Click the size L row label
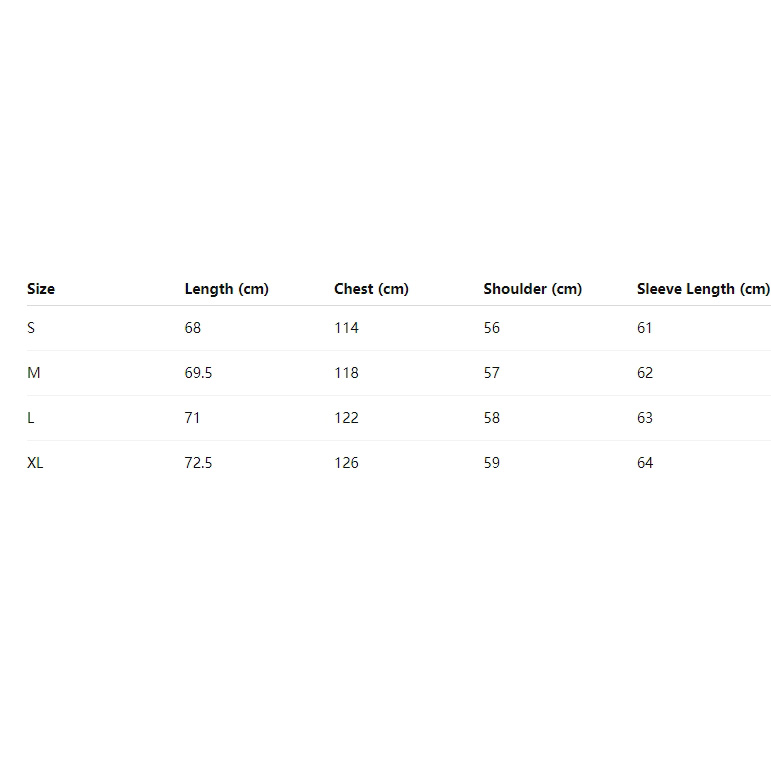The width and height of the screenshot is (771, 771). coord(31,418)
